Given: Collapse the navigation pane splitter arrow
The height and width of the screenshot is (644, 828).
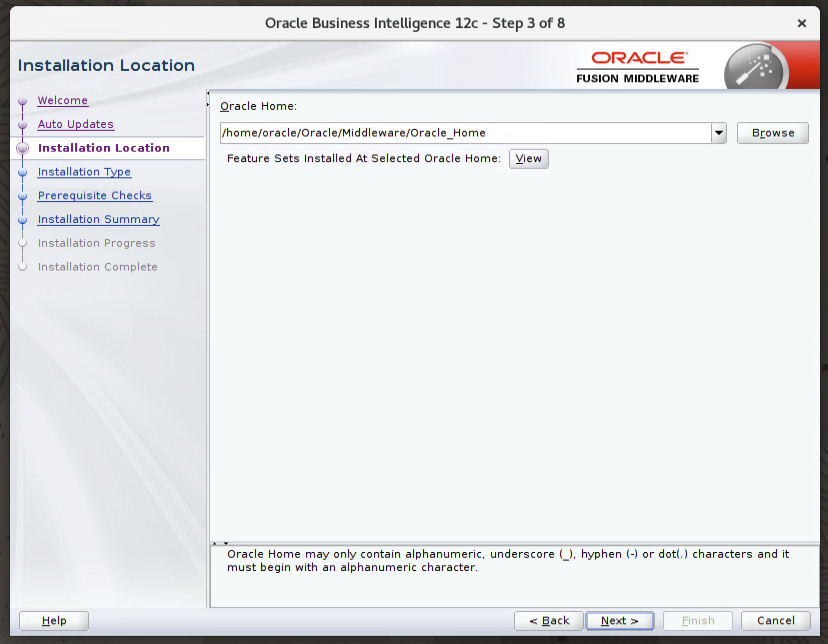Looking at the screenshot, I should coord(208,93).
